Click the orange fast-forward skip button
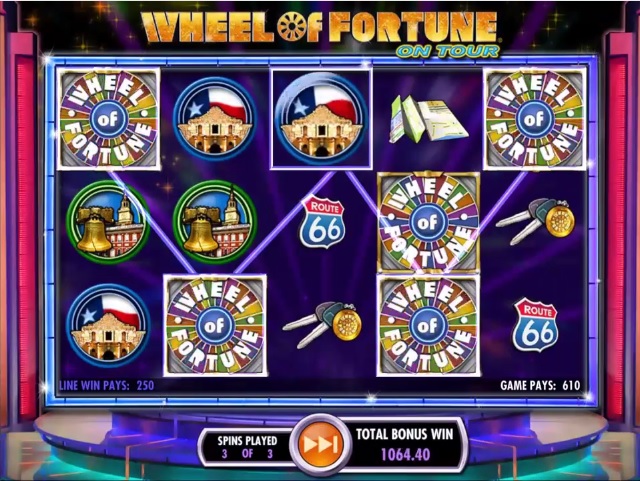Image resolution: width=640 pixels, height=481 pixels. pos(320,444)
